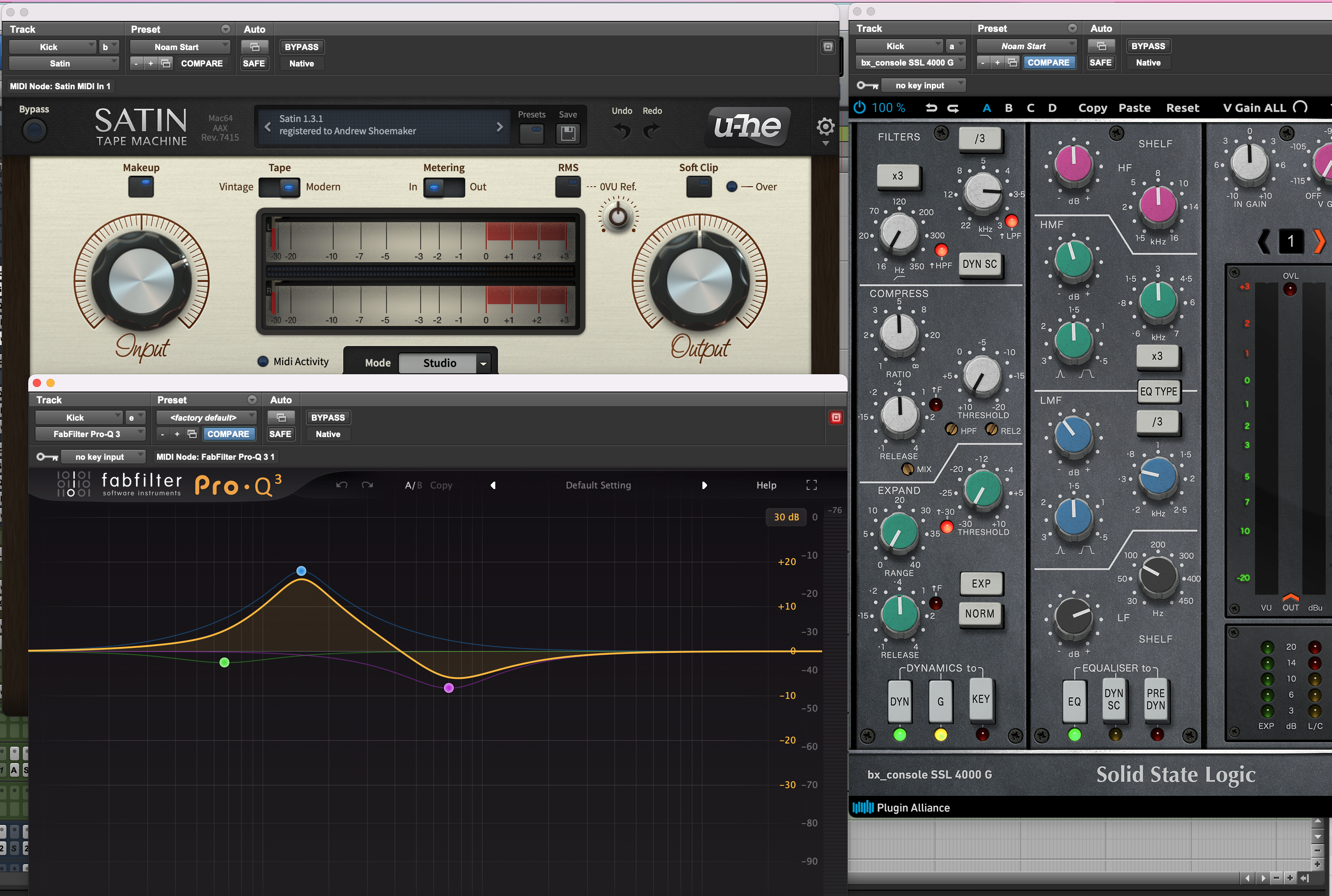1332x896 pixels.
Task: Toggle Tape Vintage/Modern switch
Action: (x=280, y=187)
